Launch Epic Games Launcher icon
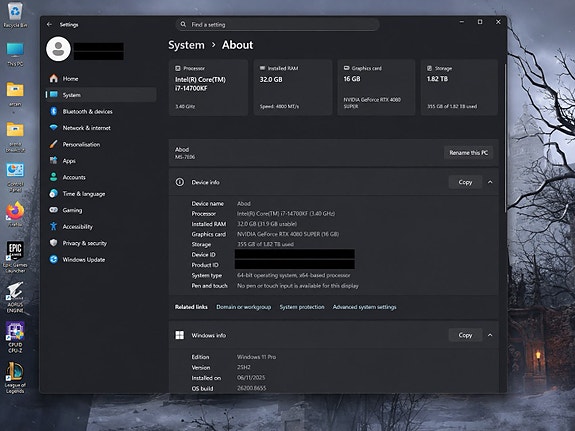 pyautogui.click(x=15, y=256)
